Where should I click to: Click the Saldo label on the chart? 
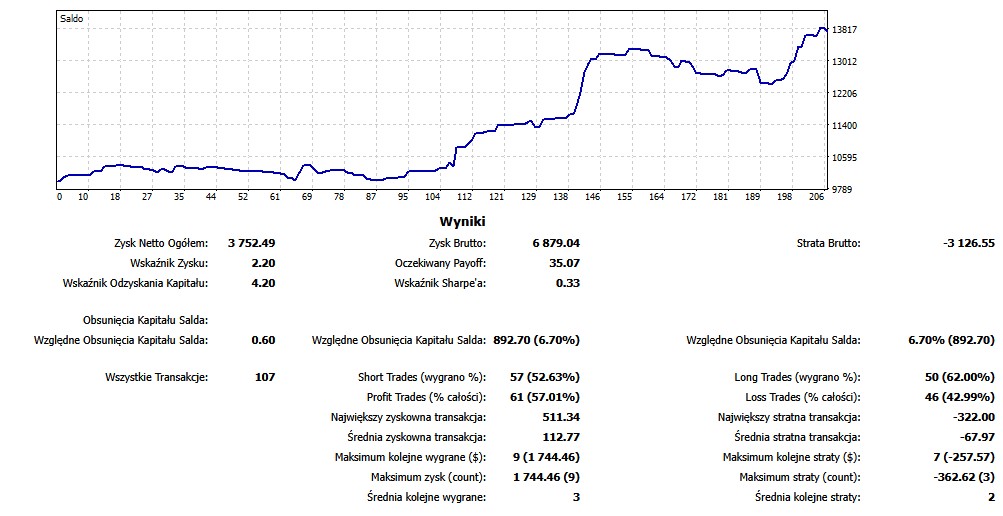pos(72,18)
